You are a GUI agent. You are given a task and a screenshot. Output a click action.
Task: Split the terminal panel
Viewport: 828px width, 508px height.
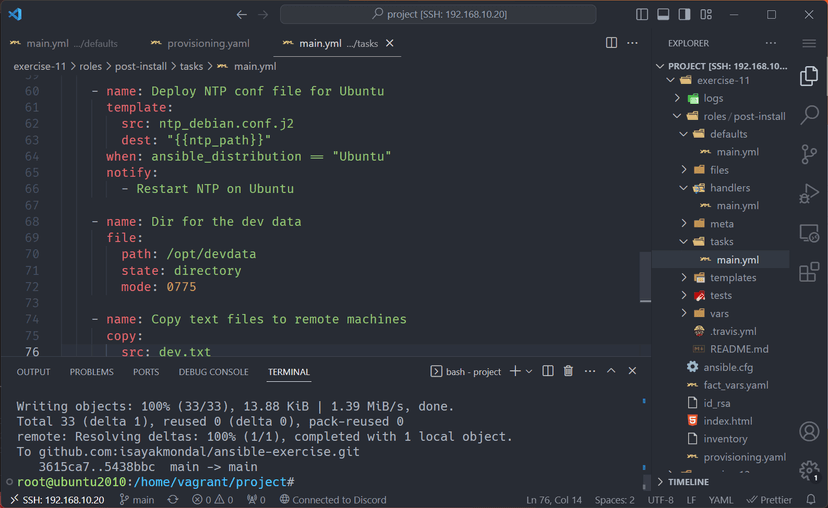[548, 371]
